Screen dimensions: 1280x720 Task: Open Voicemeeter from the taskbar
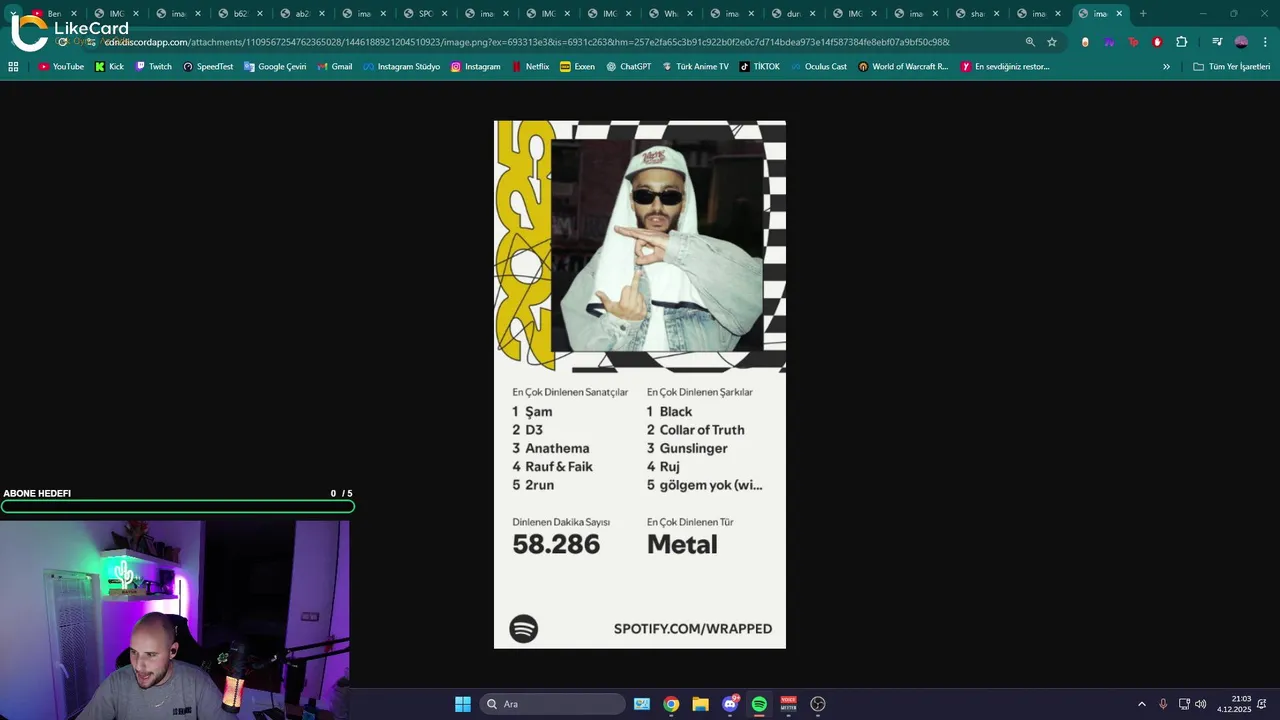pyautogui.click(x=788, y=704)
